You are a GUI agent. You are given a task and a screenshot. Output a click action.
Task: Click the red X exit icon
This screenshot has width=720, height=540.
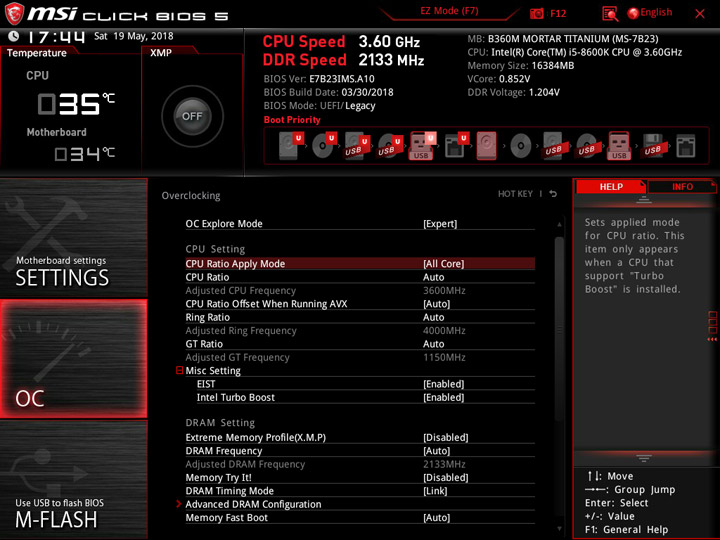point(700,14)
